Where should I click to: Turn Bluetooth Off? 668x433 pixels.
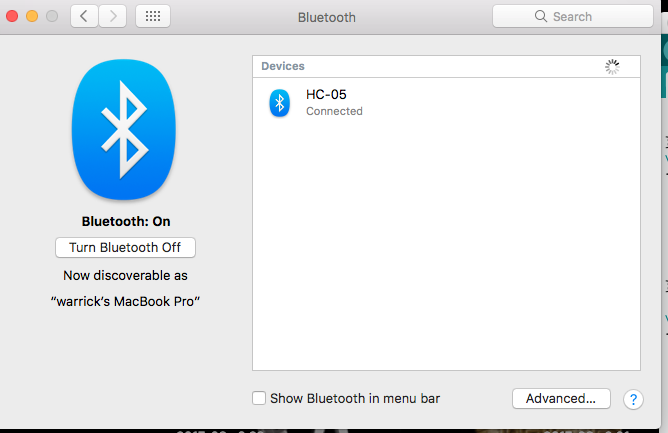tap(125, 248)
